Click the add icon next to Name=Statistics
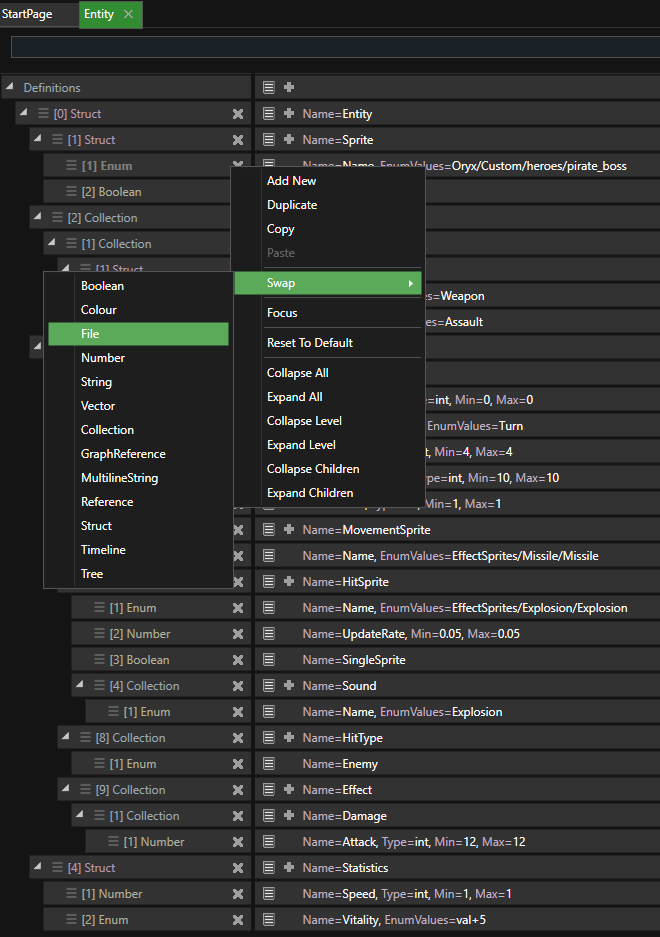This screenshot has width=660, height=937. 289,868
